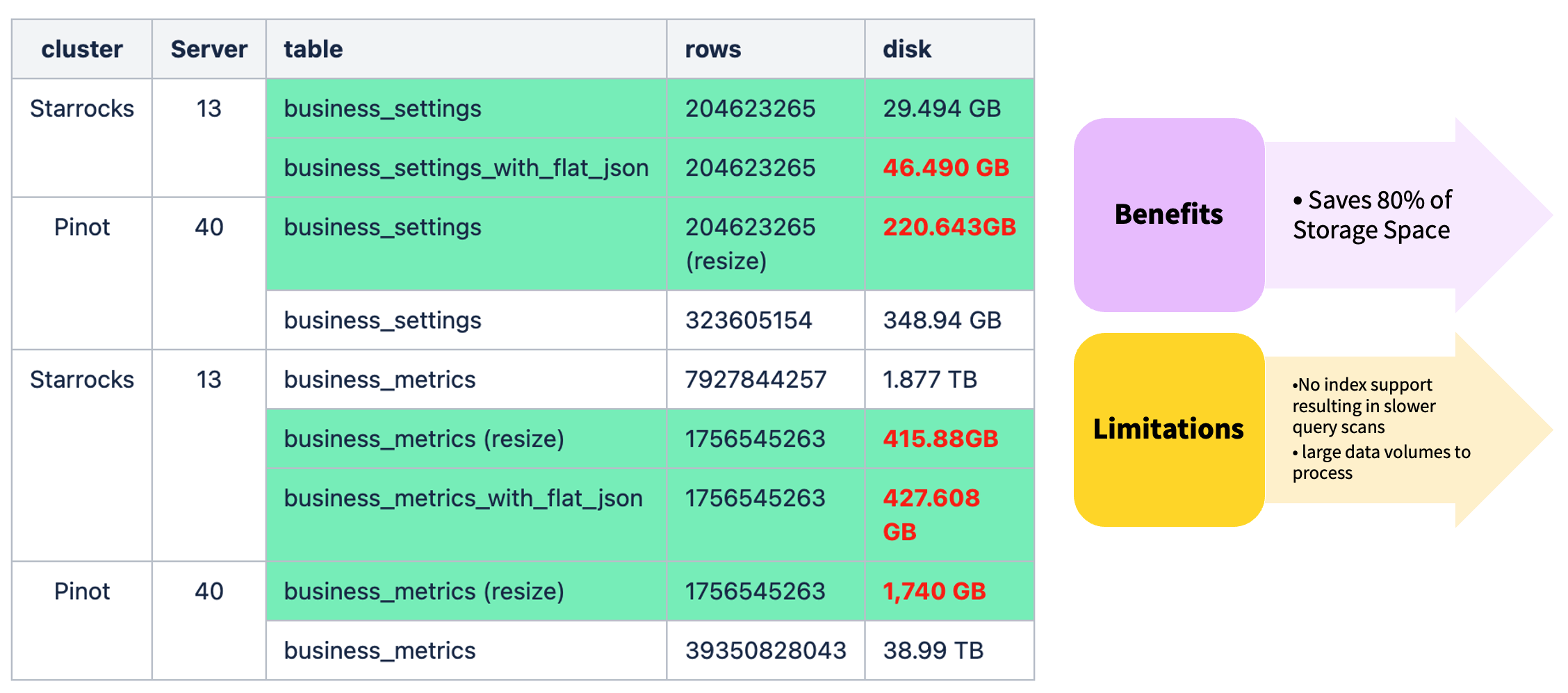Click the purple Benefits box
The width and height of the screenshot is (1568, 693).
coord(1168,215)
